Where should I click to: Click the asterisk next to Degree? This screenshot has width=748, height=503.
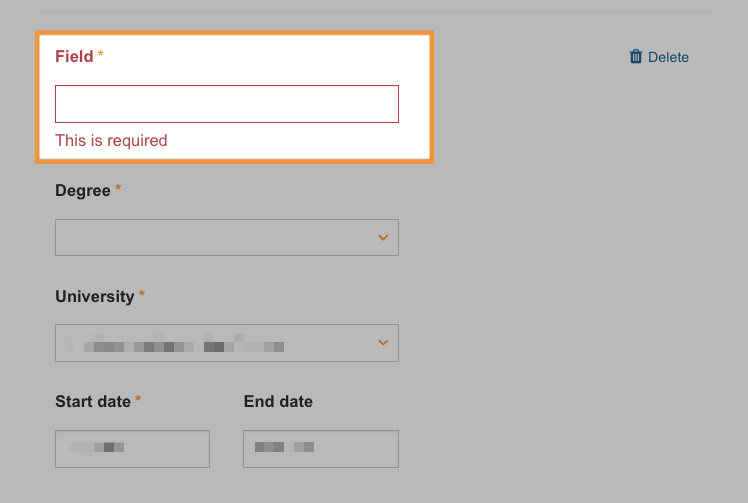[118, 188]
